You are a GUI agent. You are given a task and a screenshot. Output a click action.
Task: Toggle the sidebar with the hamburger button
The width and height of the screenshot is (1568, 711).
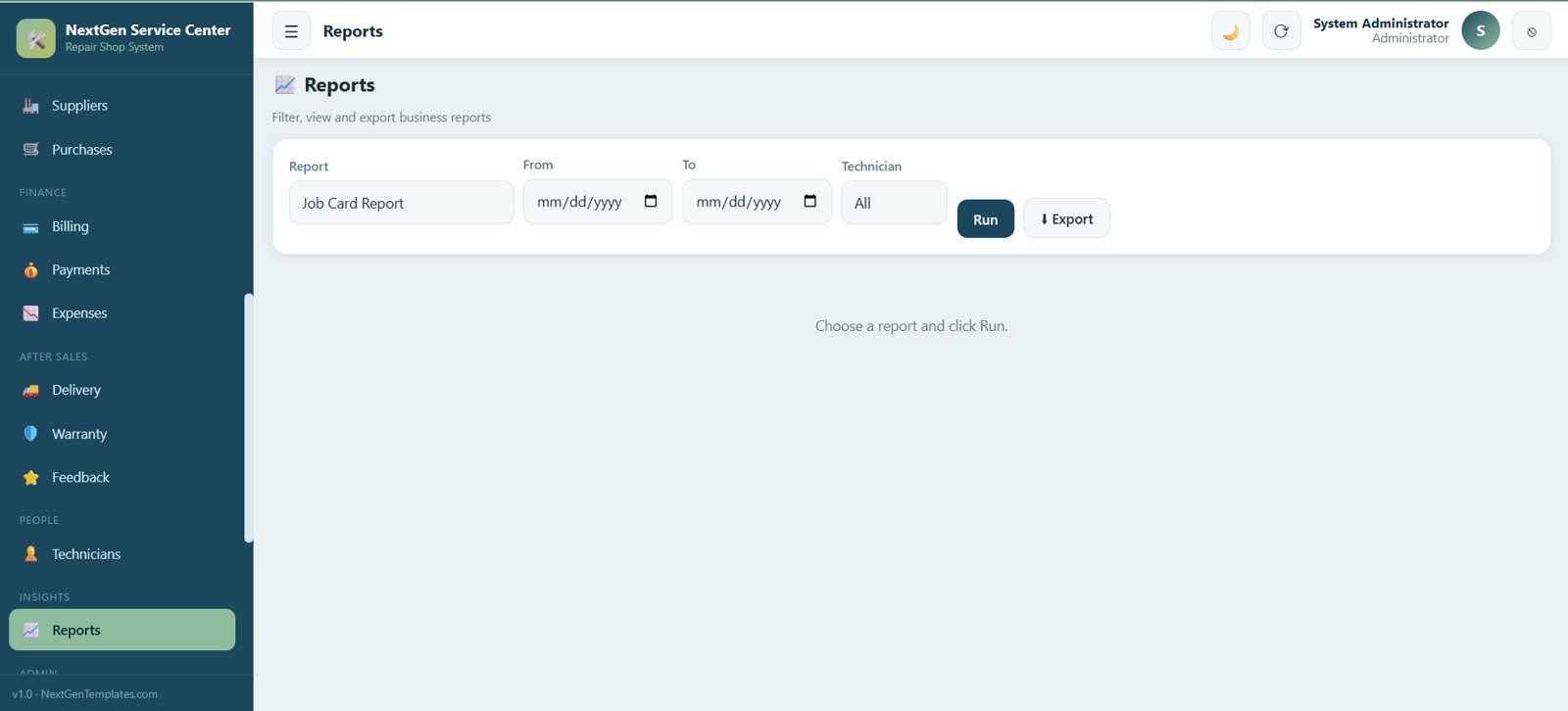pos(291,31)
